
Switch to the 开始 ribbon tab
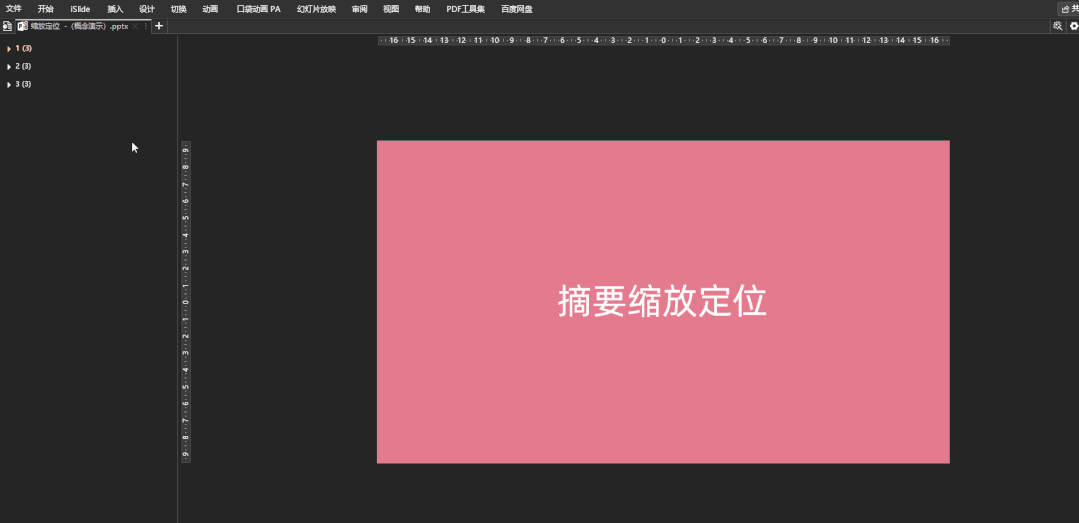click(45, 9)
